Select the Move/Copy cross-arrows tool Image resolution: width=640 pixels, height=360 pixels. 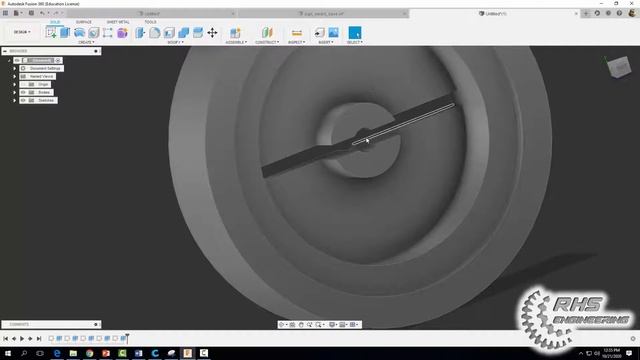(212, 33)
